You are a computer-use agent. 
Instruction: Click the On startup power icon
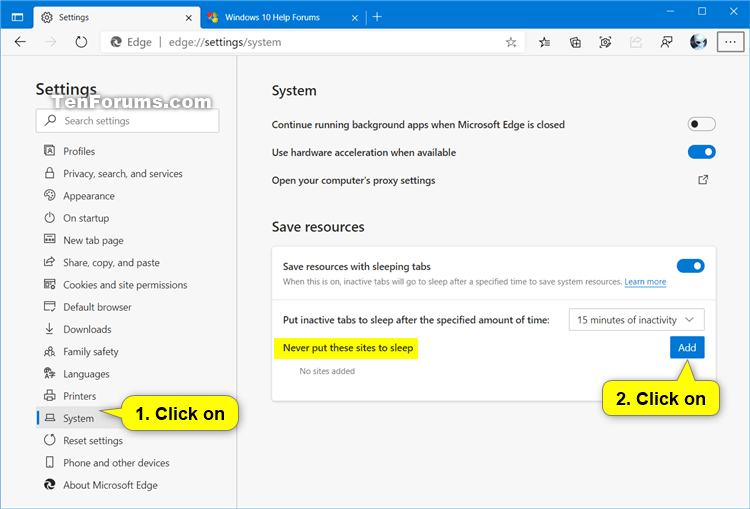coord(49,218)
